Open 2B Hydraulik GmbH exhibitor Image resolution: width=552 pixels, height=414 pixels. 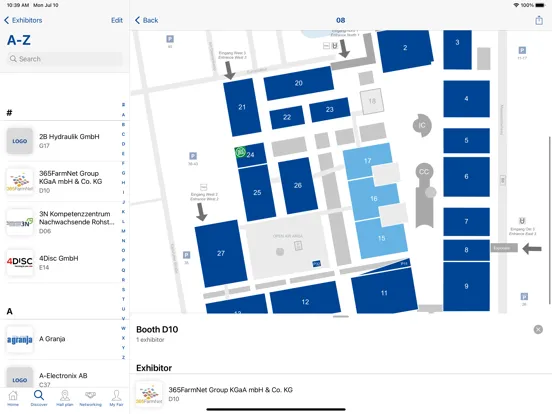pyautogui.click(x=64, y=141)
